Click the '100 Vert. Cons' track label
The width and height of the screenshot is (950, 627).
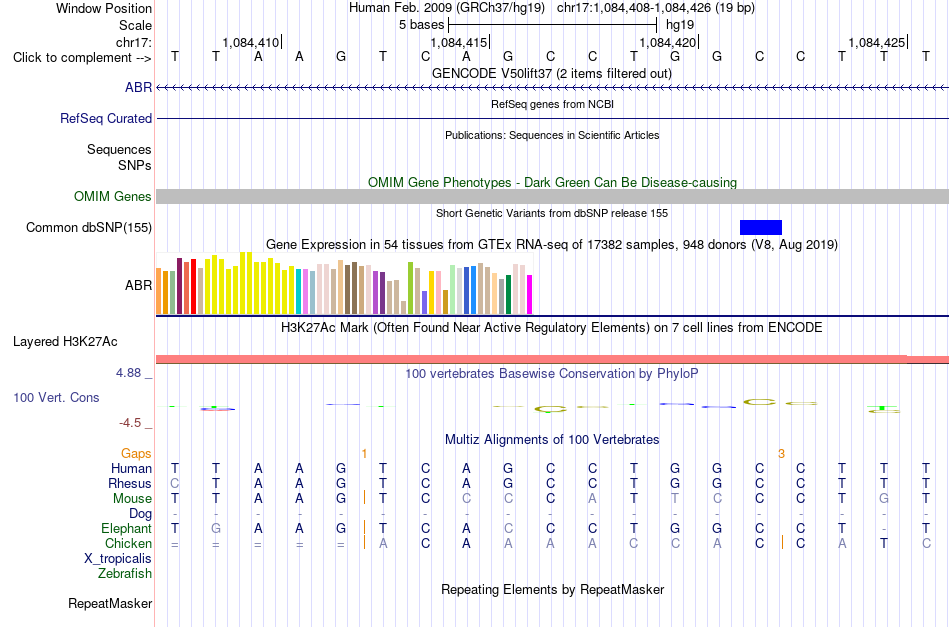click(x=56, y=397)
